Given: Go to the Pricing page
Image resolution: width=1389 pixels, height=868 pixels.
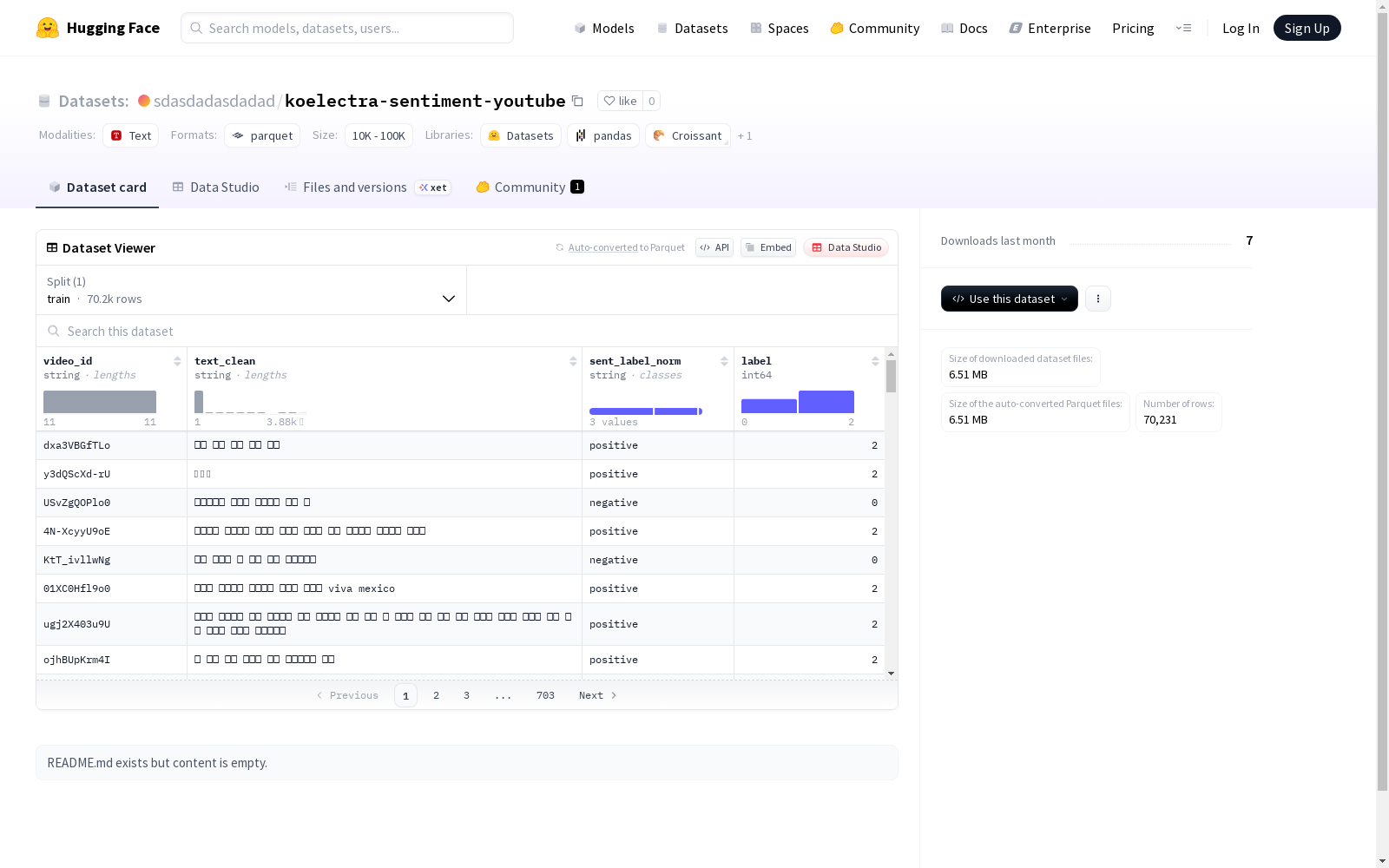Looking at the screenshot, I should pyautogui.click(x=1133, y=28).
